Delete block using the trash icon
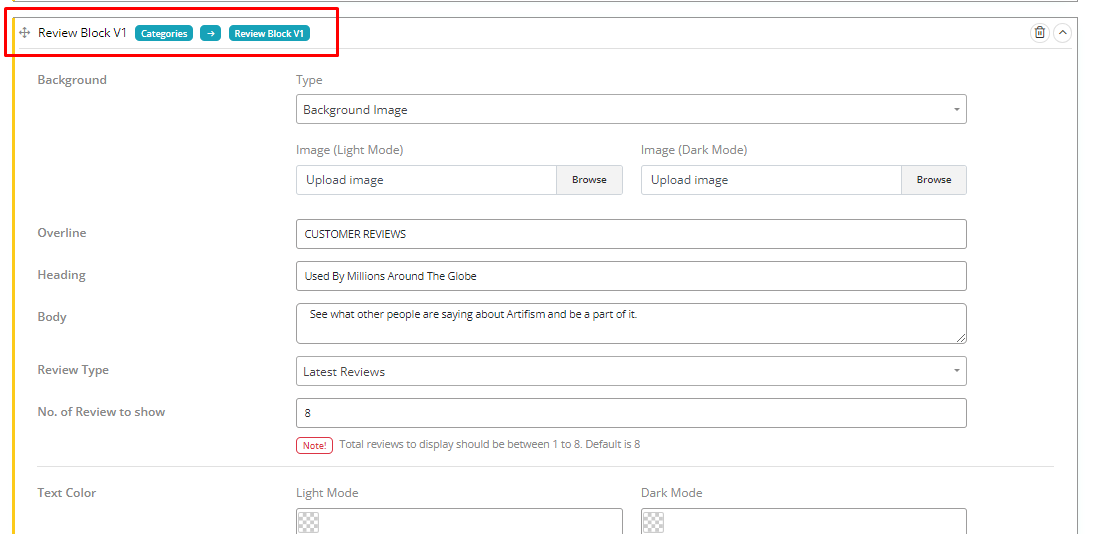The height and width of the screenshot is (534, 1098). tap(1039, 33)
